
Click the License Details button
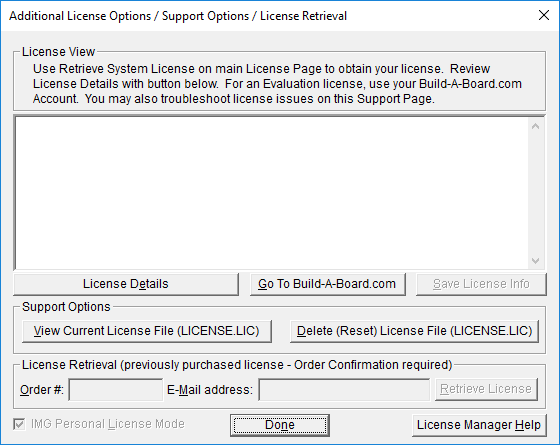(126, 284)
